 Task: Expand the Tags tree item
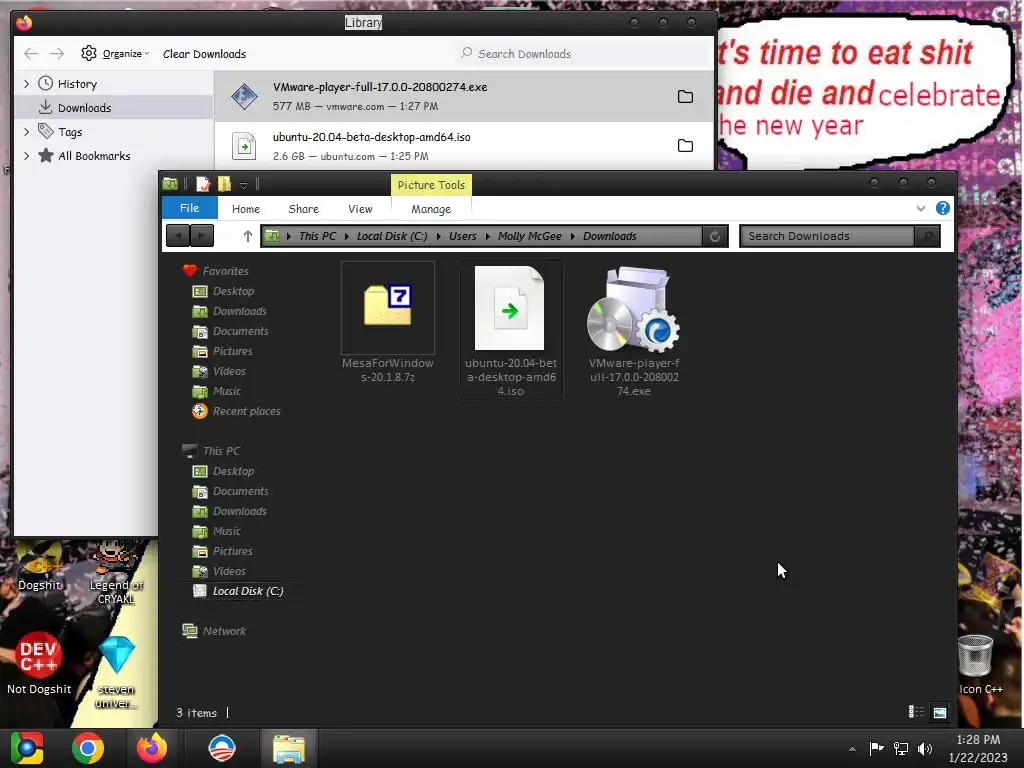coord(26,132)
